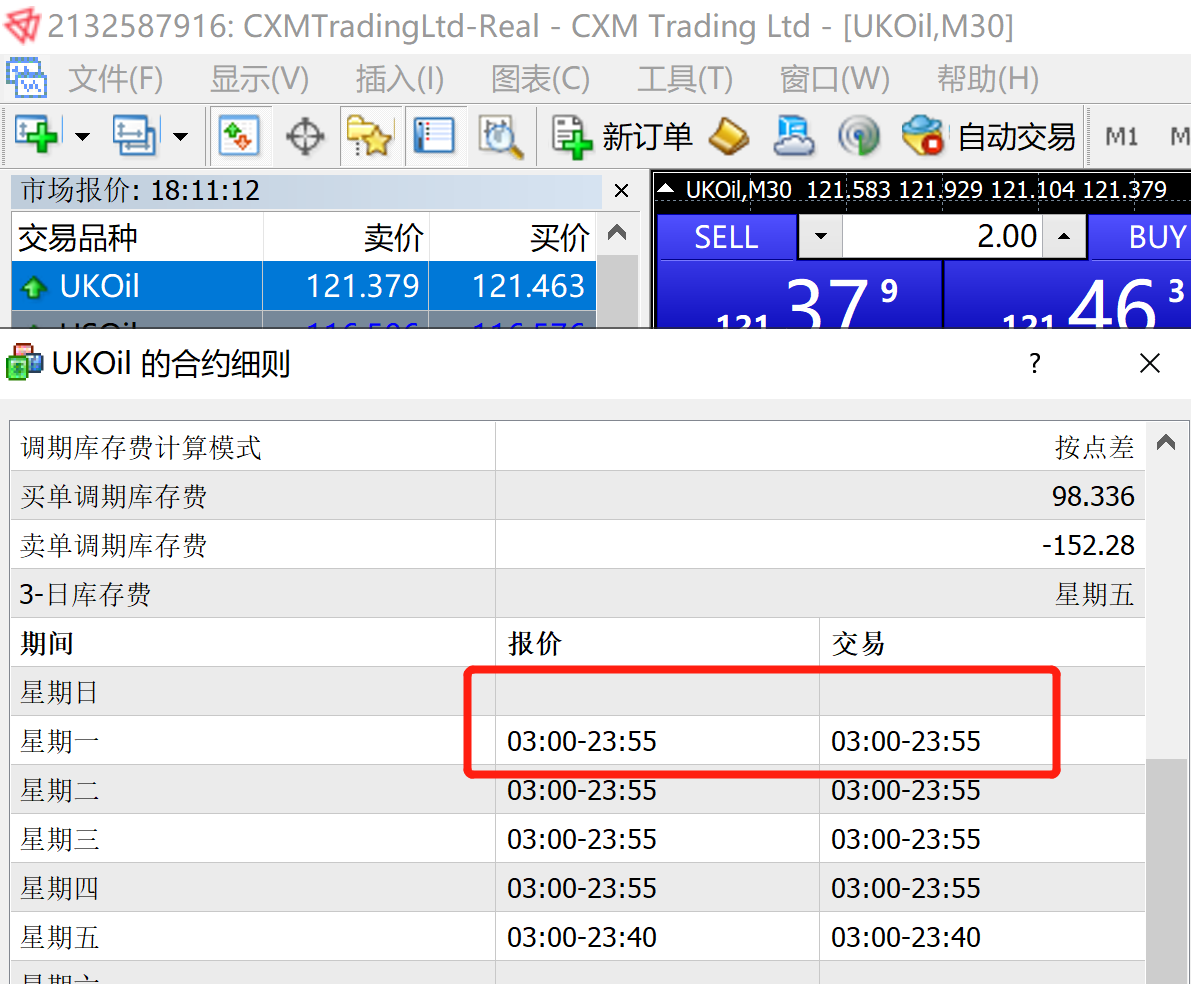
Task: Click the SELL one-click trading button
Action: (726, 237)
